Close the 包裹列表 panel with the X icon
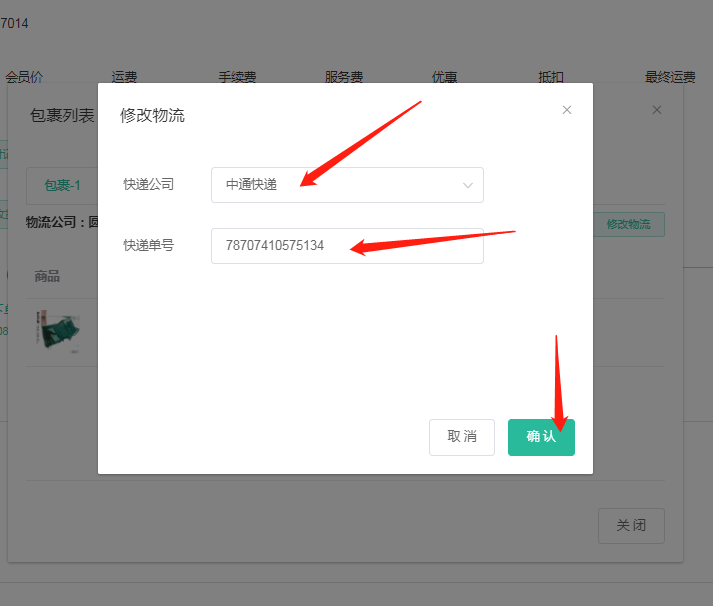Screen dimensions: 713x606 click(657, 110)
